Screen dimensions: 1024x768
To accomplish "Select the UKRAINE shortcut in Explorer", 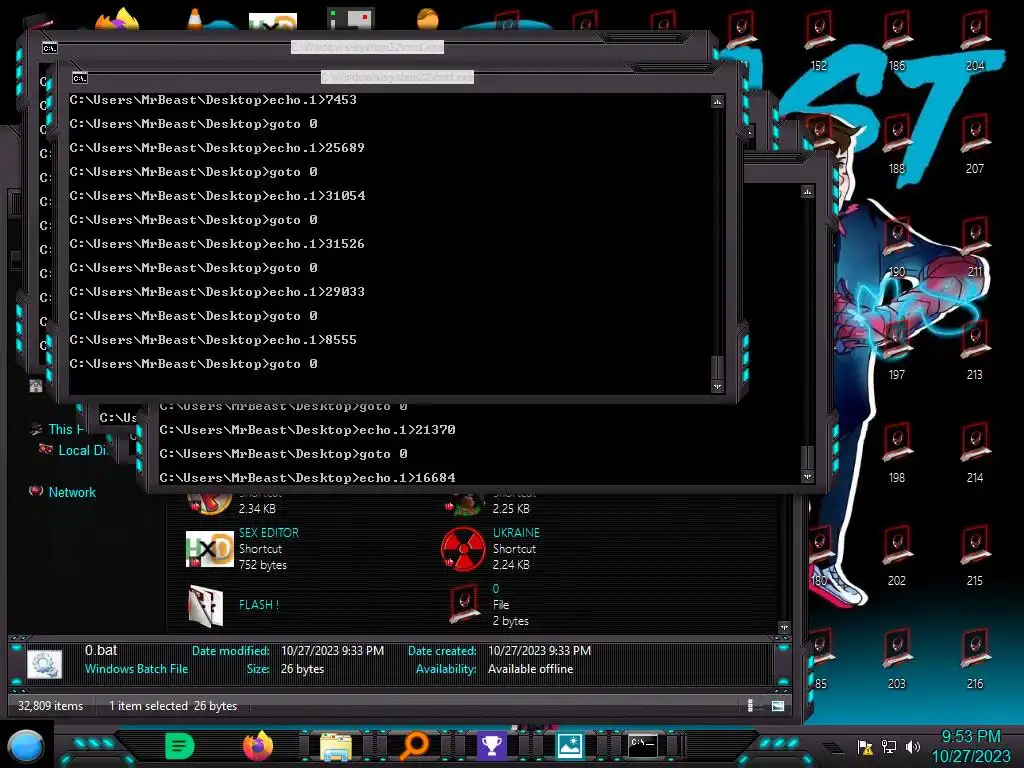I will (x=491, y=549).
